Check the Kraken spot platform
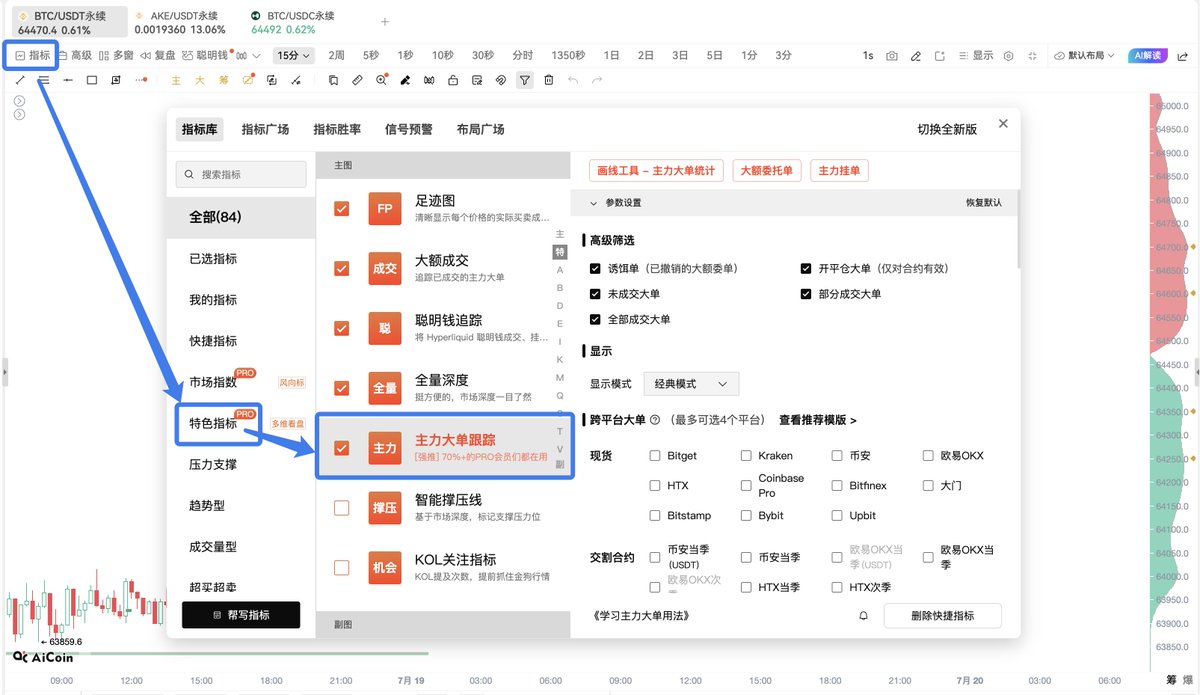 pos(746,456)
